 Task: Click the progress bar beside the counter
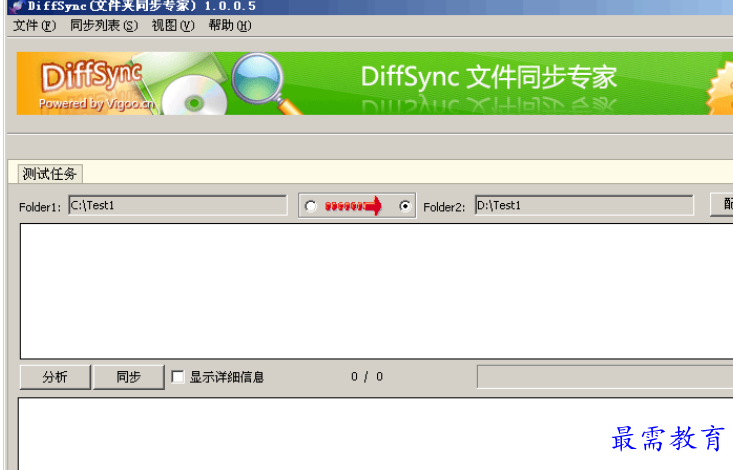point(605,377)
